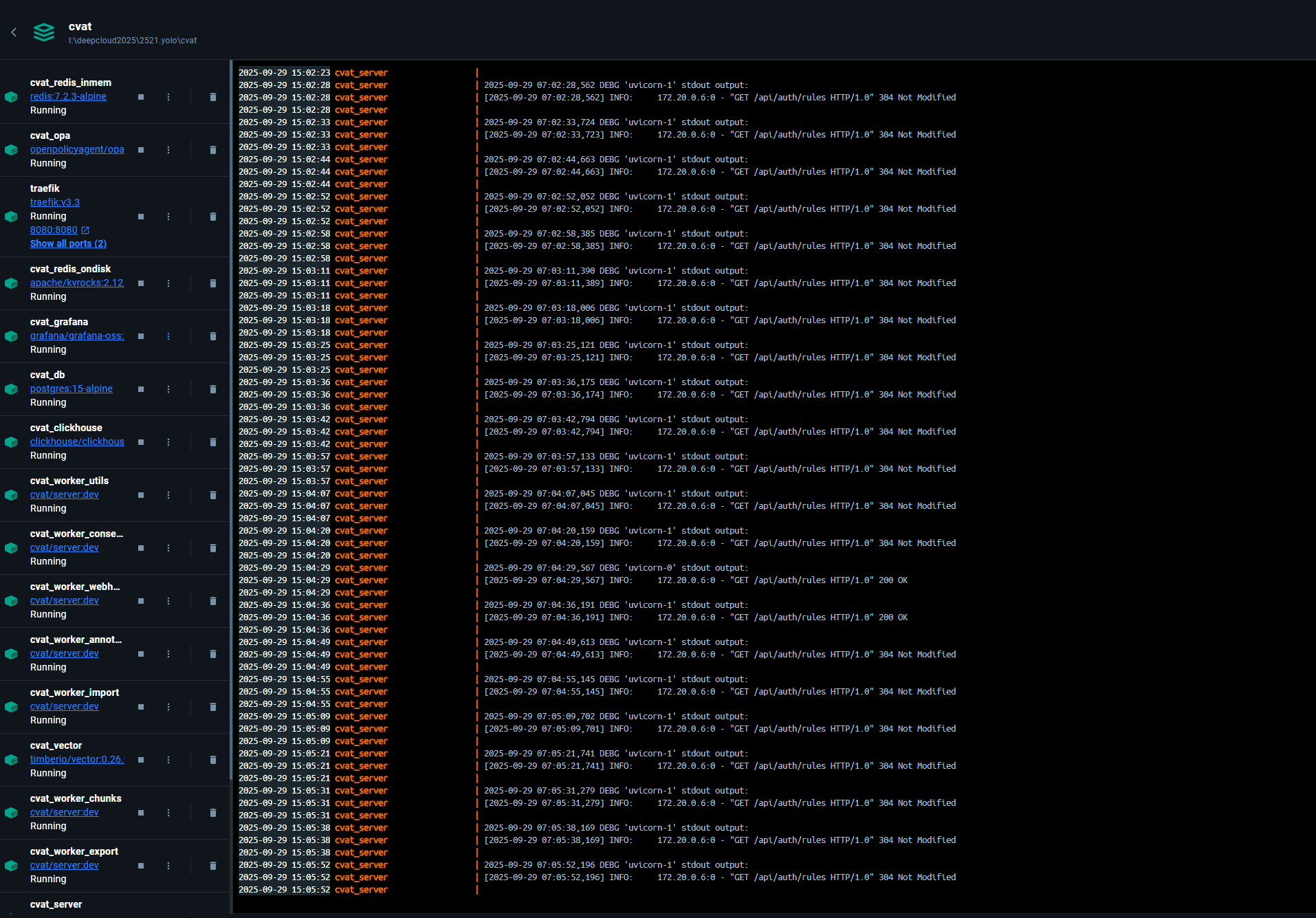This screenshot has height=918, width=1316.
Task: Delete the cvat_grafana container
Action: click(213, 336)
